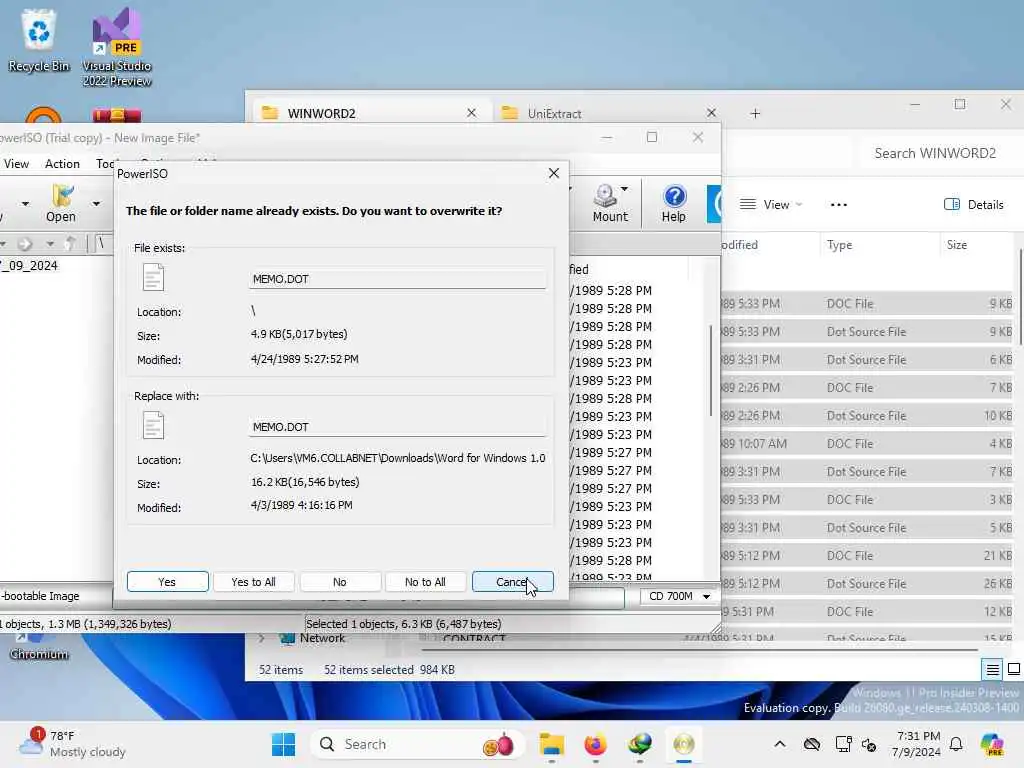This screenshot has height=768, width=1024.
Task: Select the 26 KB Dot Source File row
Action: pyautogui.click(x=867, y=584)
